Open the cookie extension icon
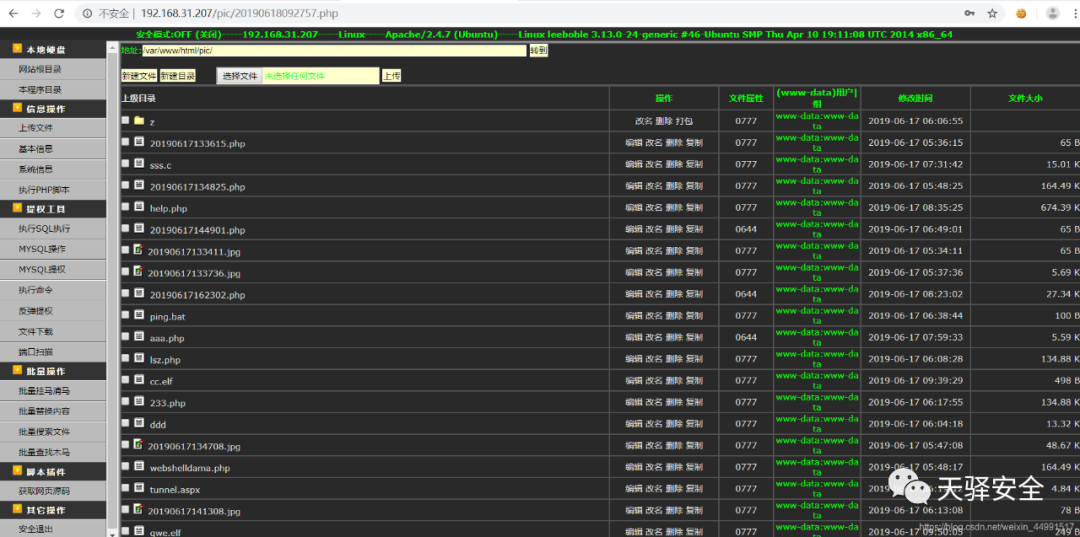This screenshot has width=1080, height=537. tap(1021, 13)
